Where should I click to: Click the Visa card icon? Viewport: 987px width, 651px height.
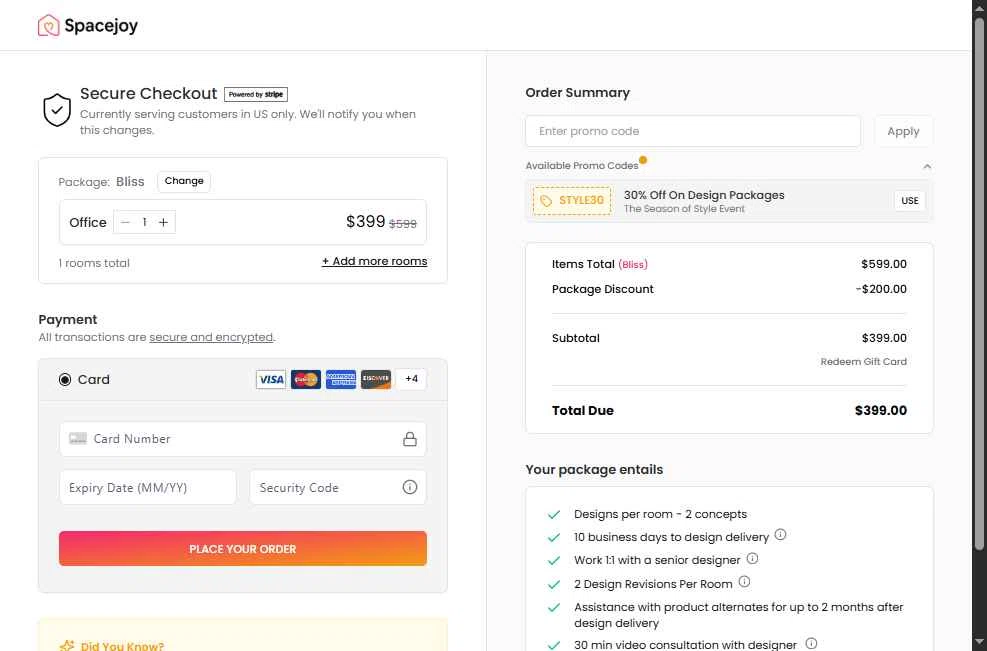271,379
